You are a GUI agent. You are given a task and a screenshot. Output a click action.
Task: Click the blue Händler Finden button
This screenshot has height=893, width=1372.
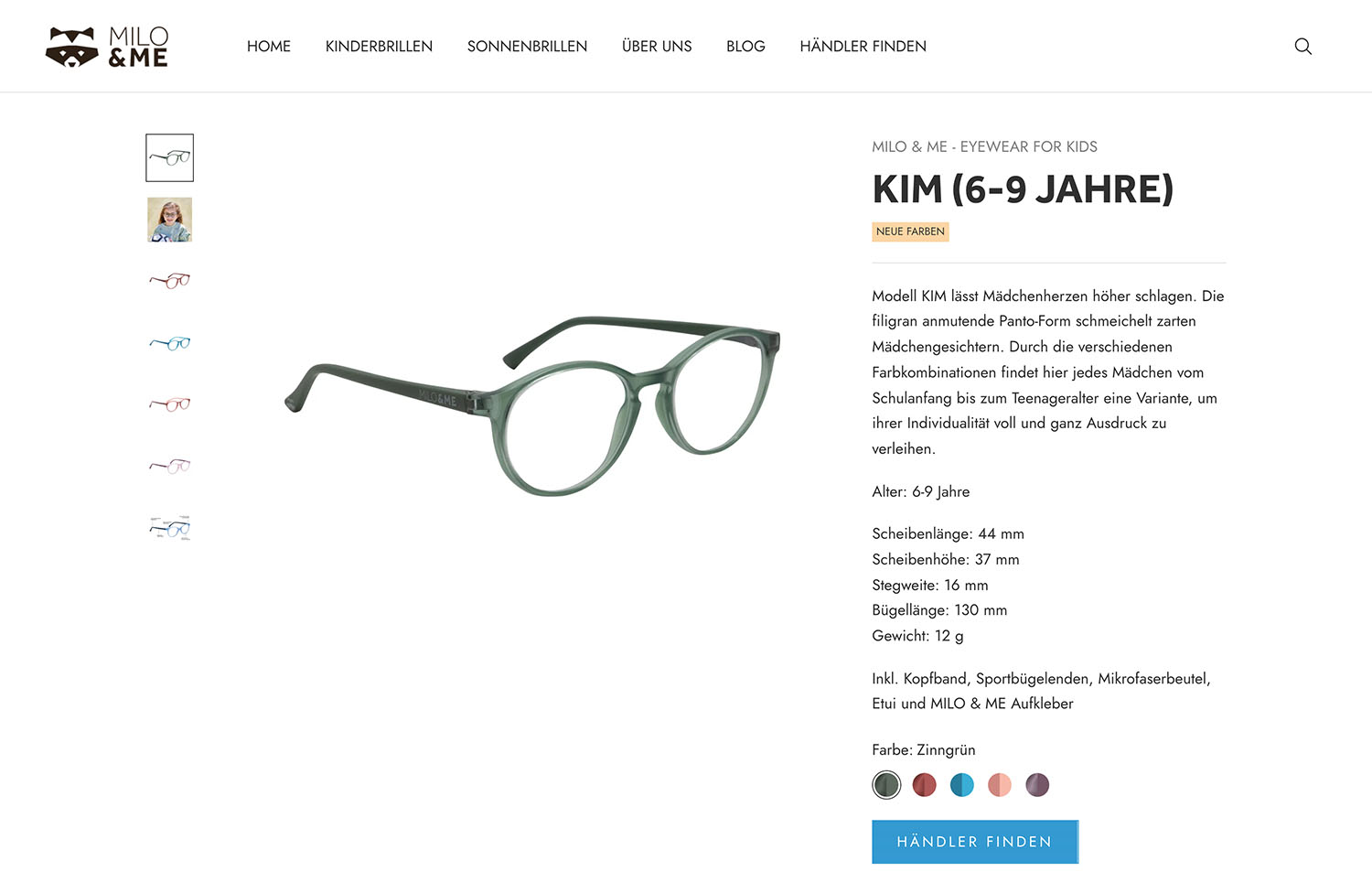tap(975, 842)
